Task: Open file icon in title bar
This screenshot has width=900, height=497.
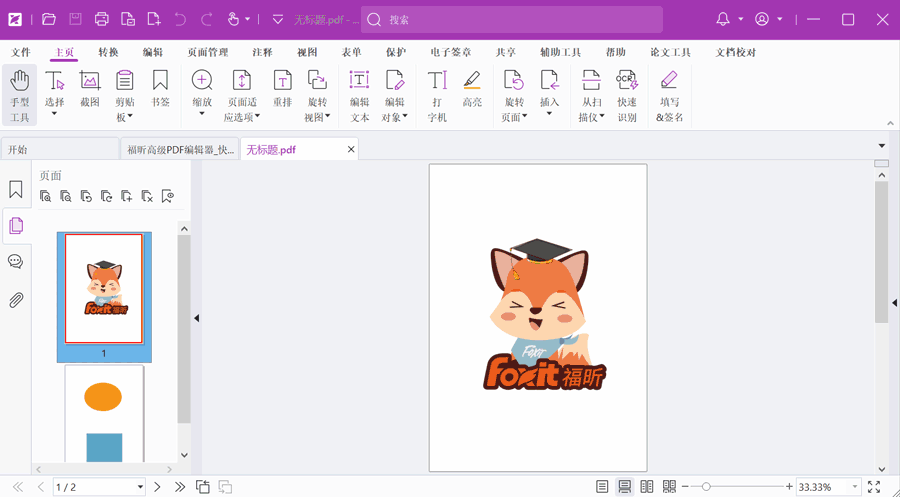Action: coord(49,20)
